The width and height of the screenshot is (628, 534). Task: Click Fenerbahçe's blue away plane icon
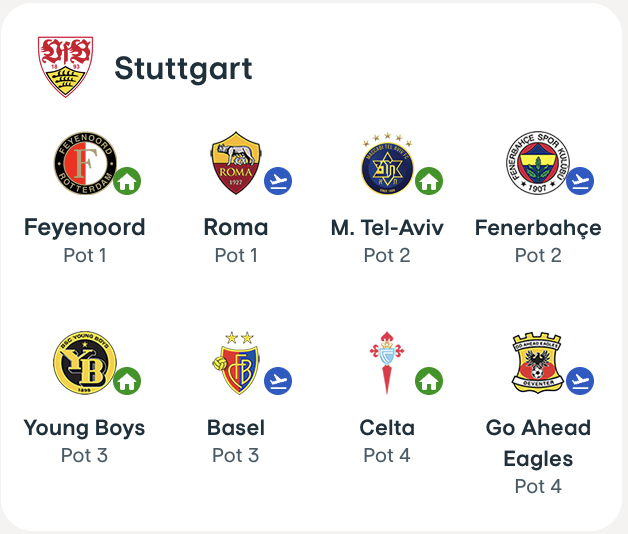pos(580,181)
